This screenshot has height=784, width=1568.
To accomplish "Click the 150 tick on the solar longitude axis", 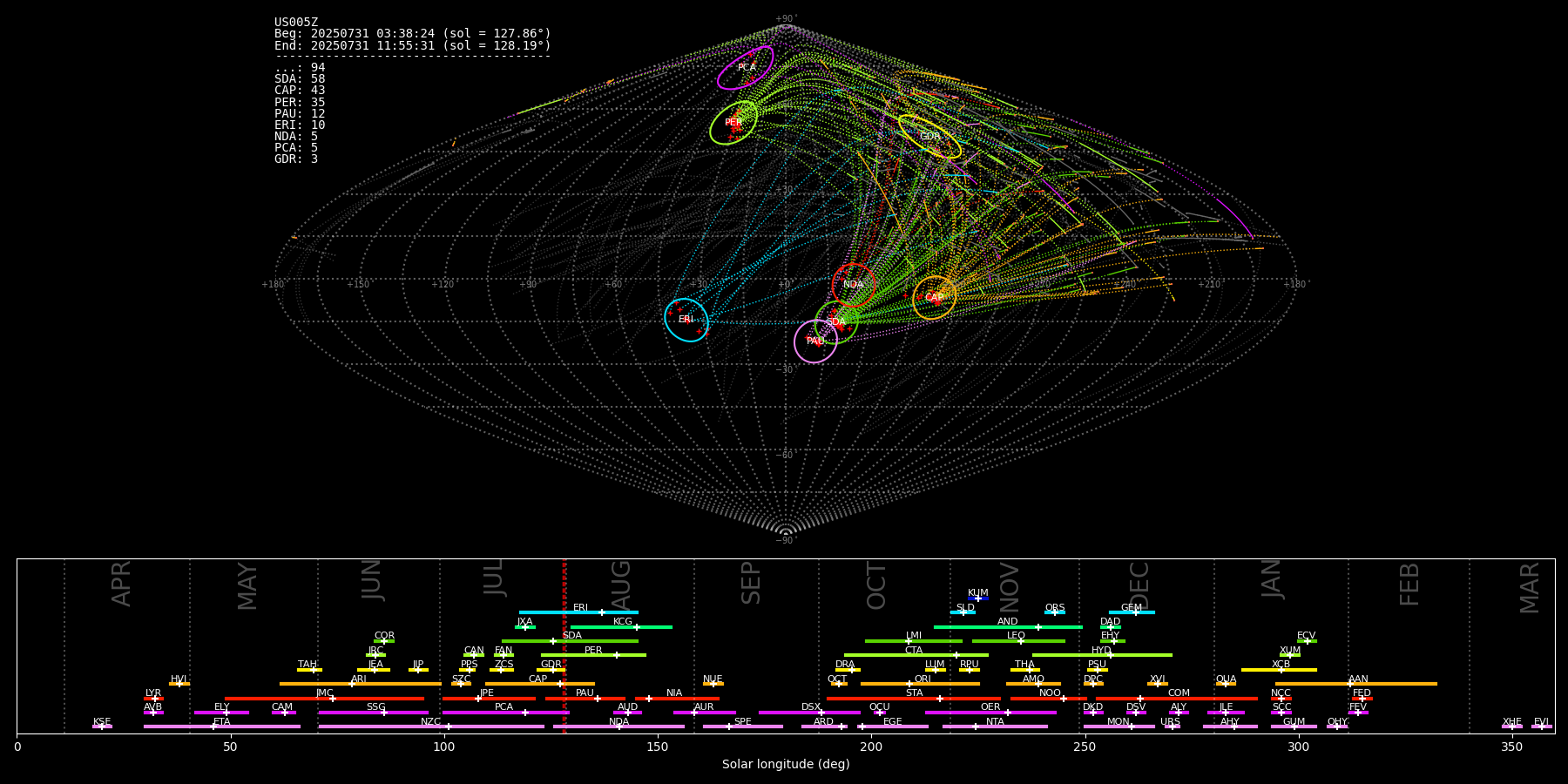I will [x=658, y=747].
